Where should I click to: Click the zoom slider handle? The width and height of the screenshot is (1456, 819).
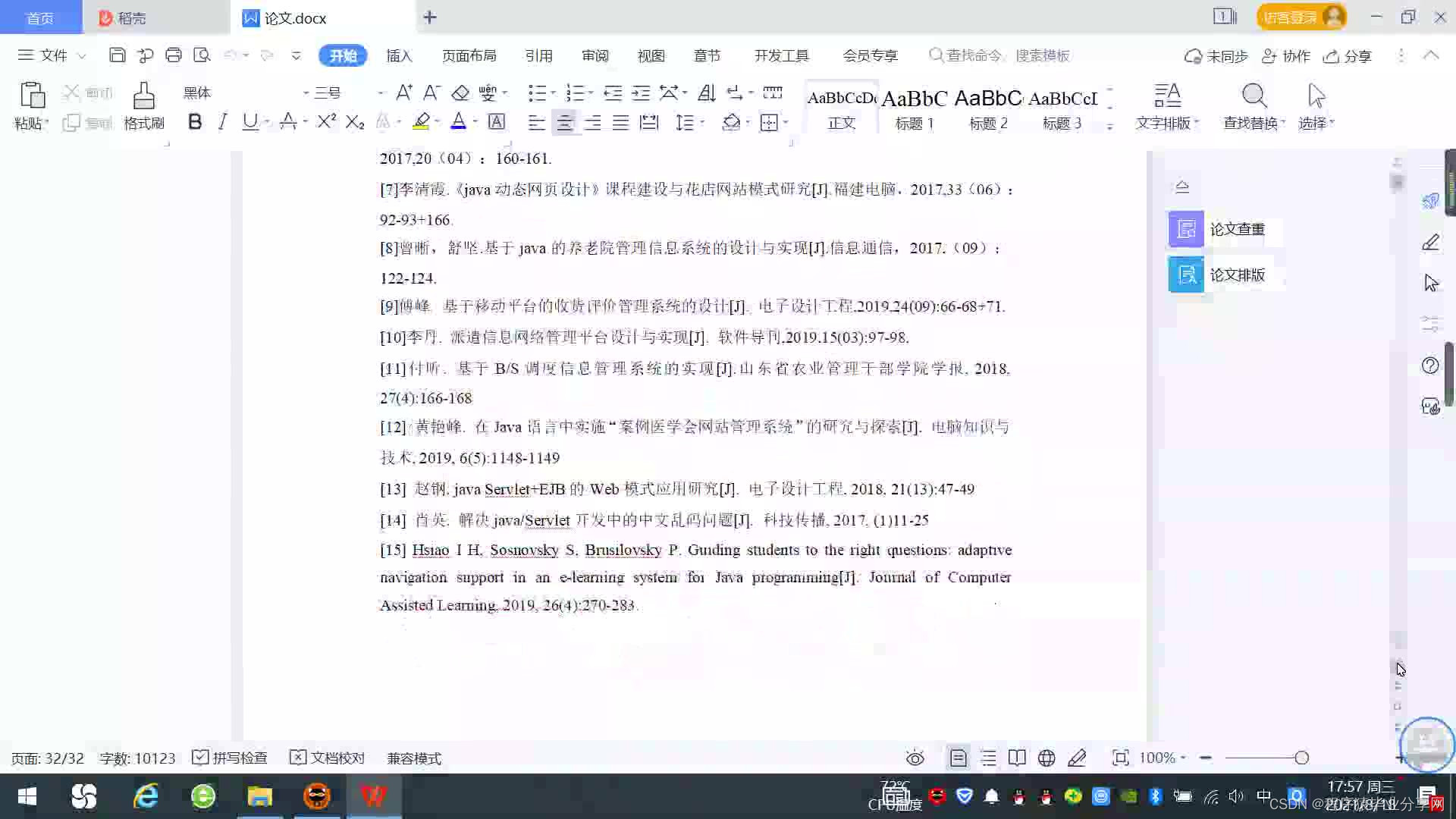1301,758
